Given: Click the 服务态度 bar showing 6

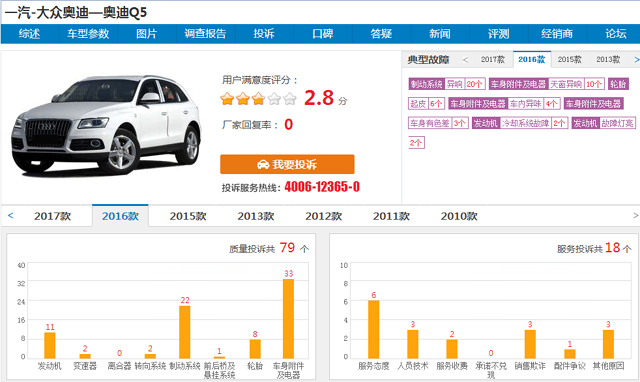Looking at the screenshot, I should 373,329.
